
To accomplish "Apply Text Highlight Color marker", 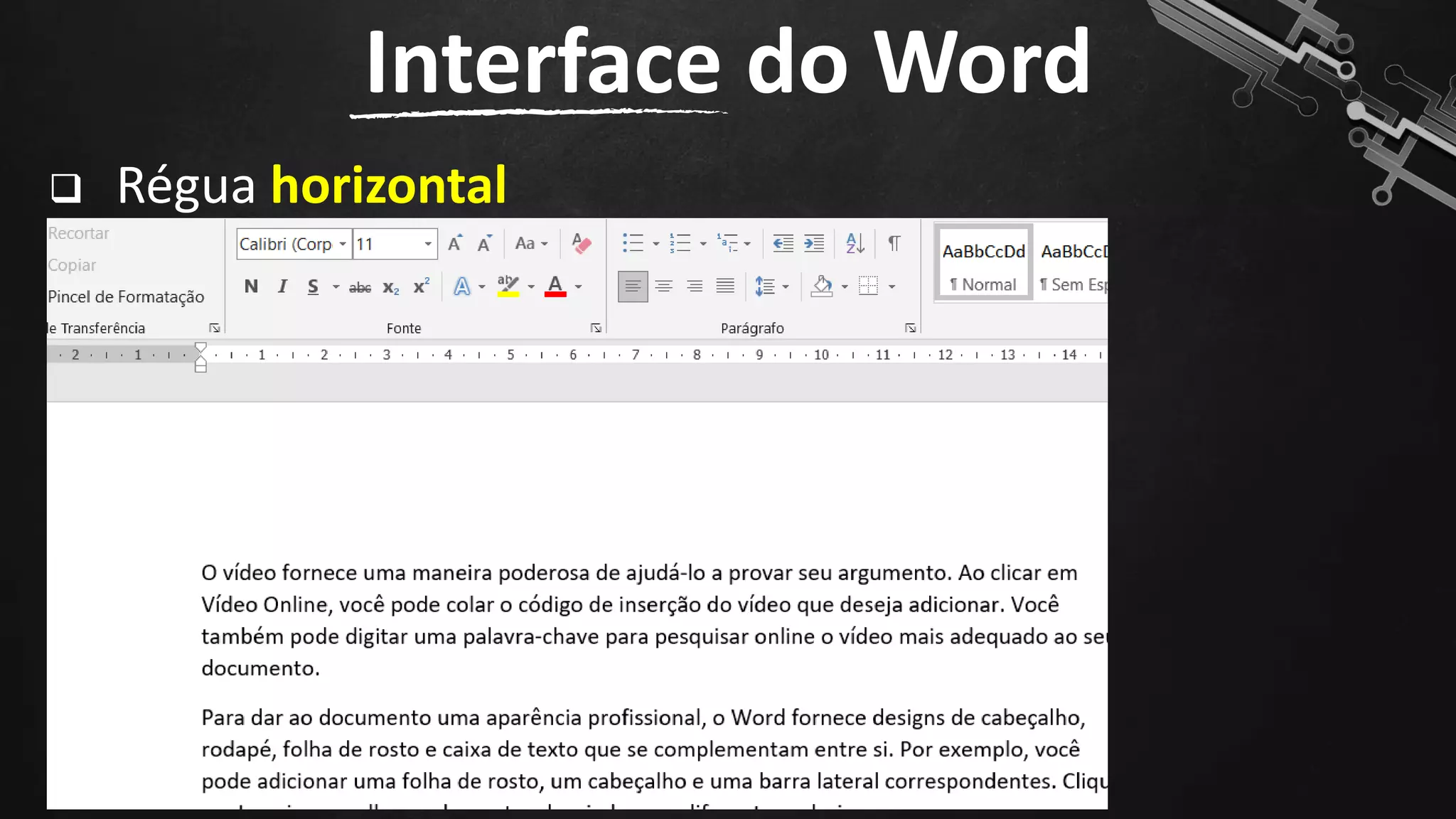I will (x=508, y=287).
